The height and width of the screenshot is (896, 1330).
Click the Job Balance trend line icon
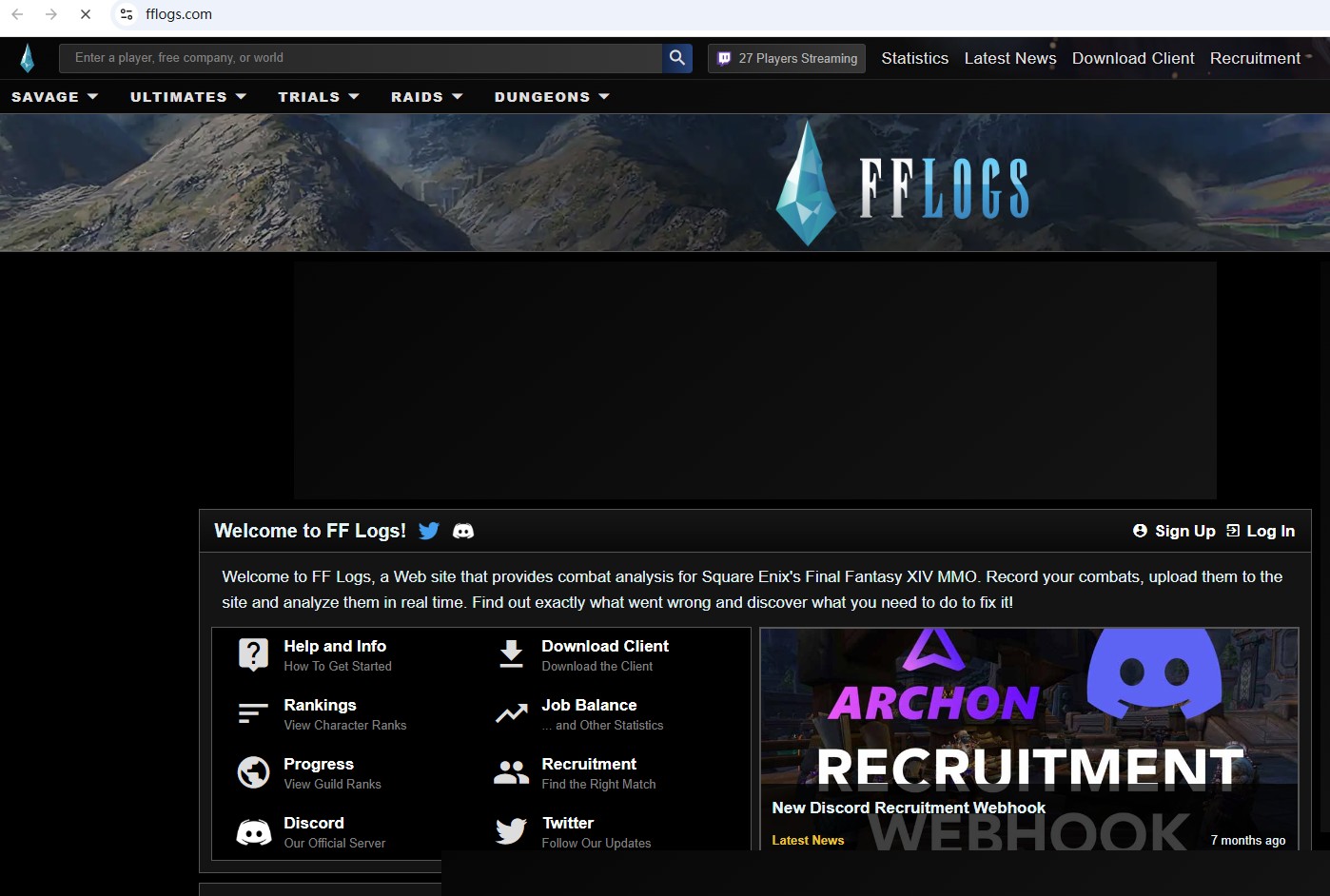coord(511,713)
